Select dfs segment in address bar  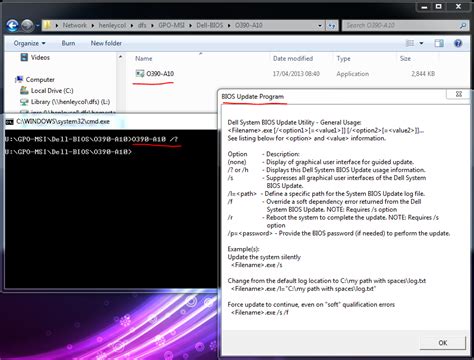(142, 25)
